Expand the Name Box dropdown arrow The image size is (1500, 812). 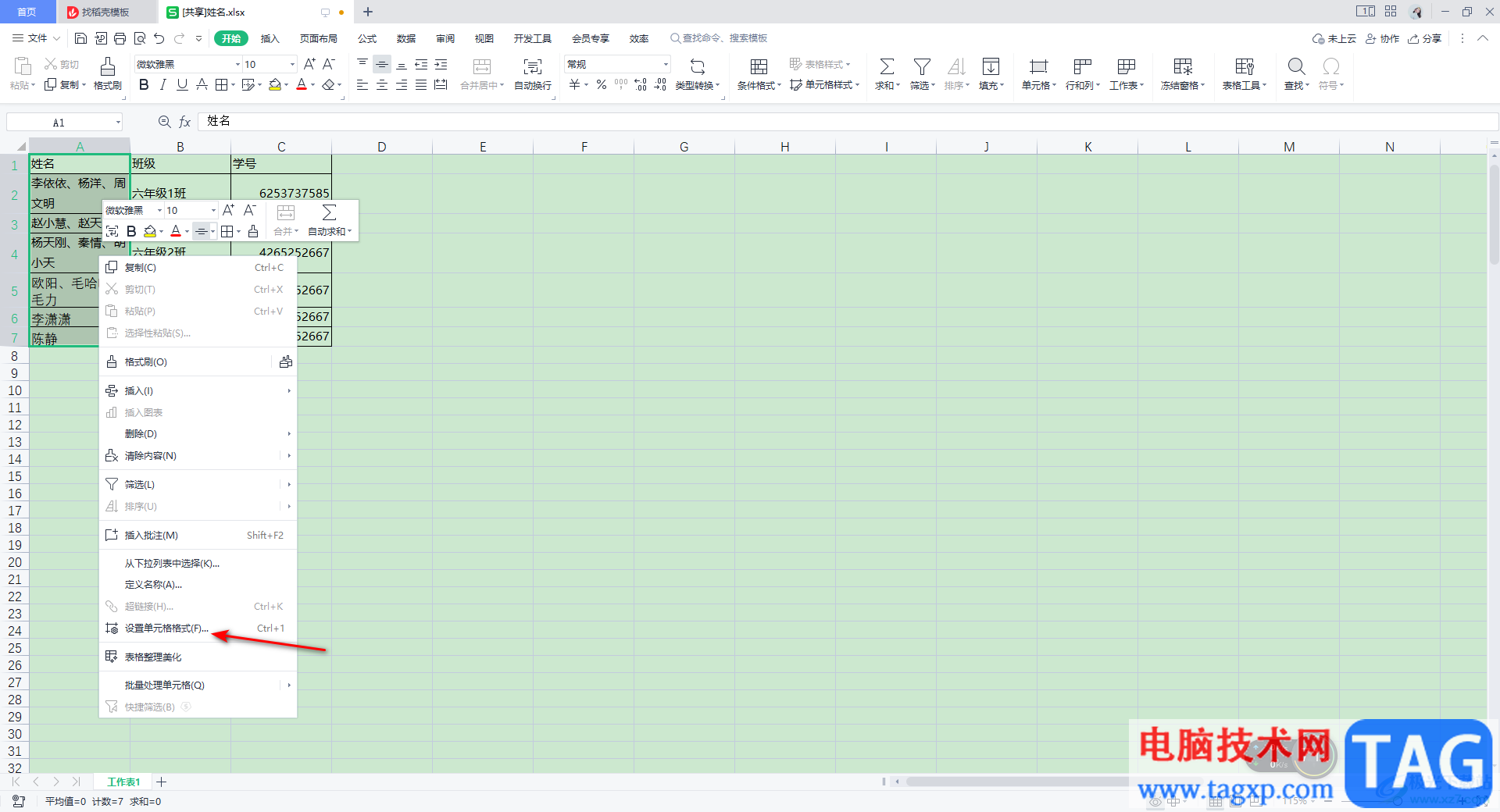pyautogui.click(x=118, y=122)
